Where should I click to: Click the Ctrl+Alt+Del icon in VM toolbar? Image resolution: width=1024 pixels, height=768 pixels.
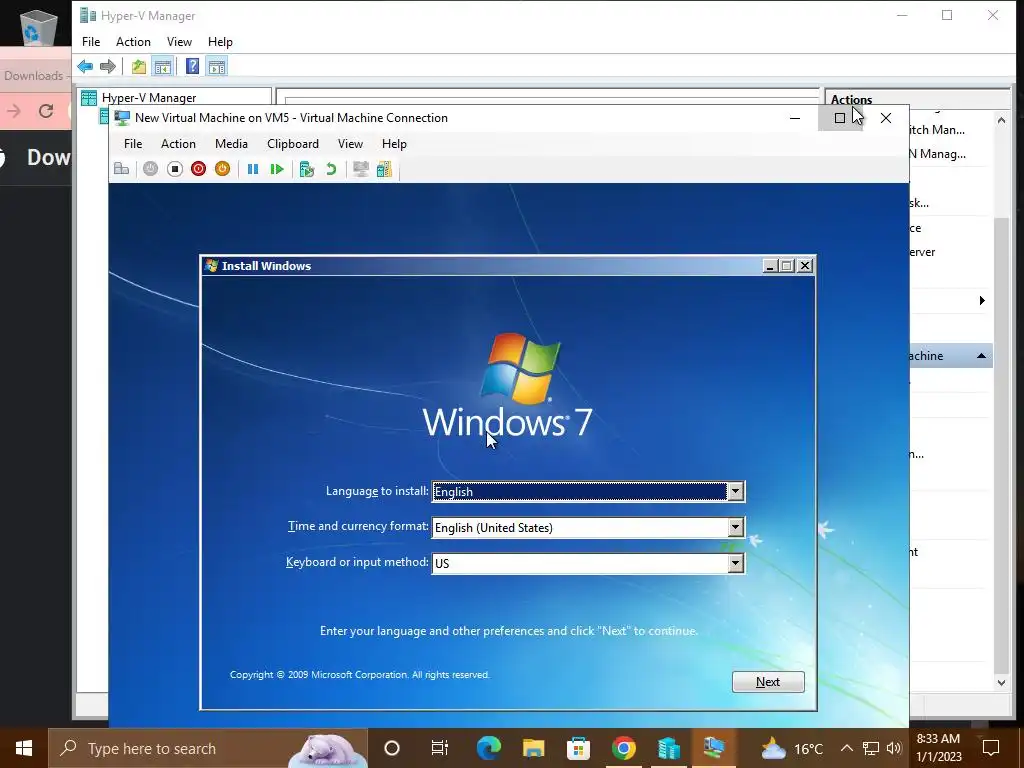(121, 169)
